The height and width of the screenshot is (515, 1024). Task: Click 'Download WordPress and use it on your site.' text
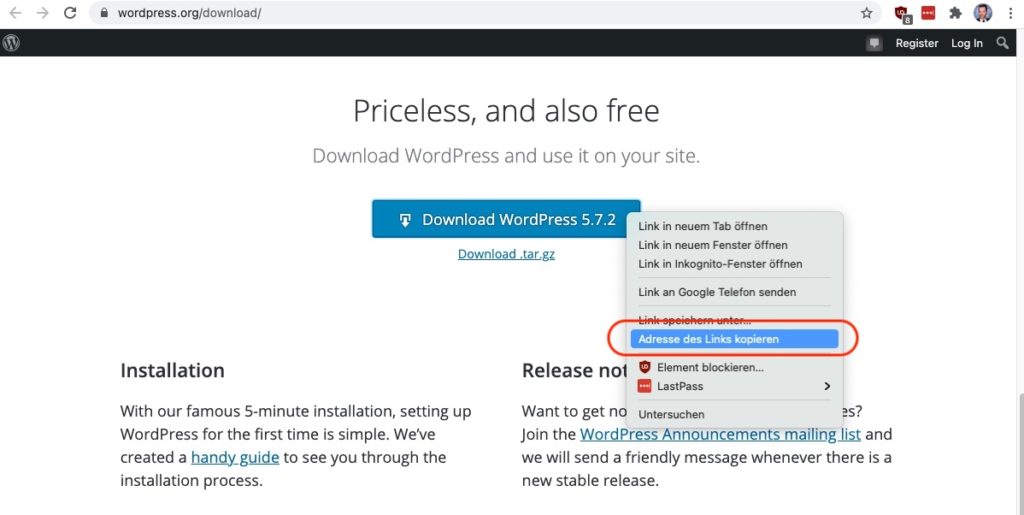pos(506,156)
